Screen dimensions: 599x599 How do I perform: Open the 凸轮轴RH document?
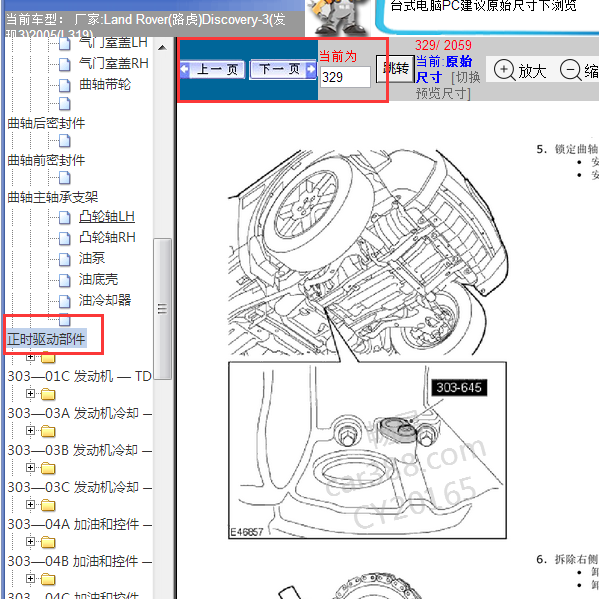click(x=107, y=237)
